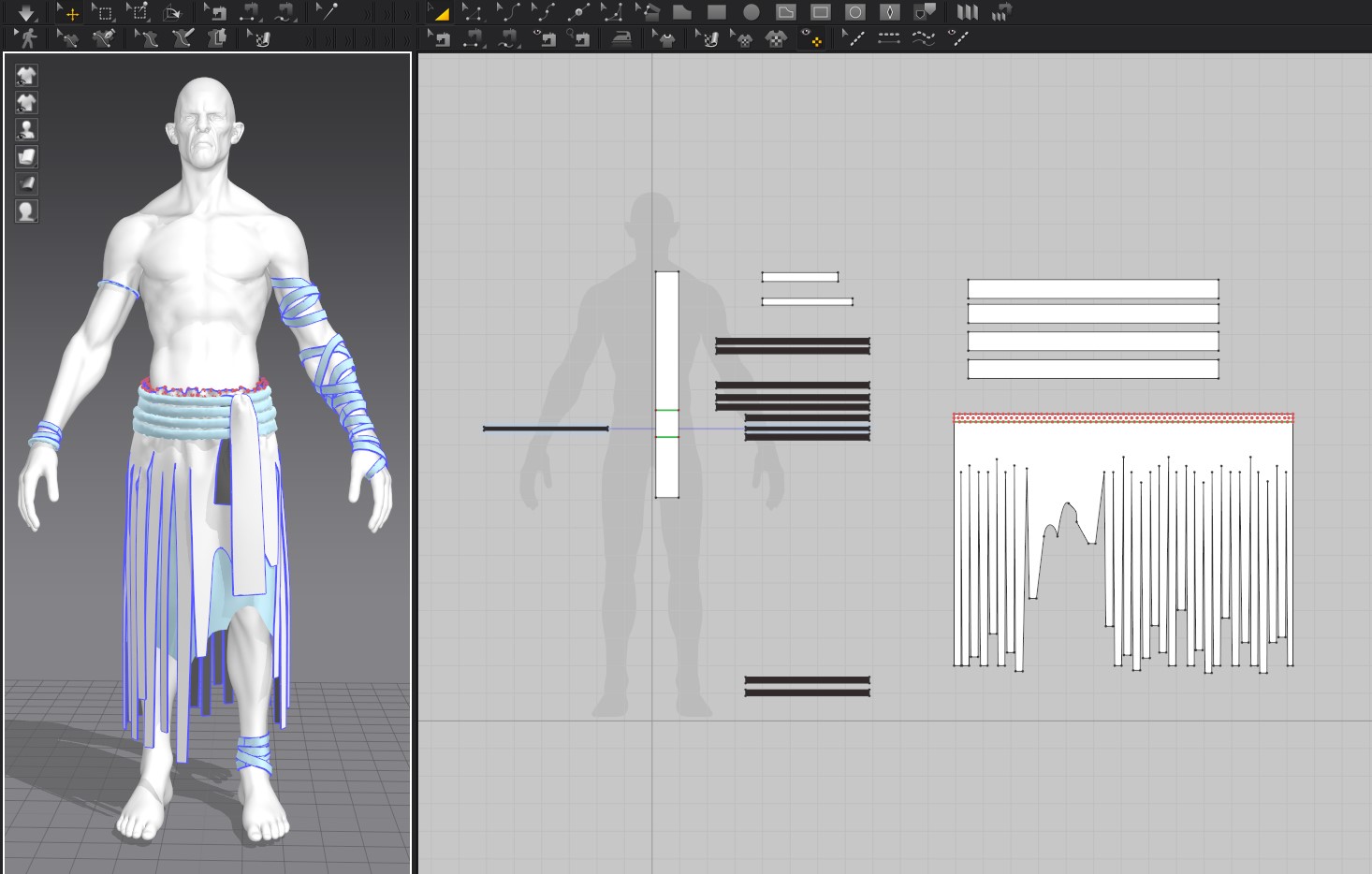Select the 3D Select/Move tool
Screen dimensions: 1372x874
coord(69,12)
